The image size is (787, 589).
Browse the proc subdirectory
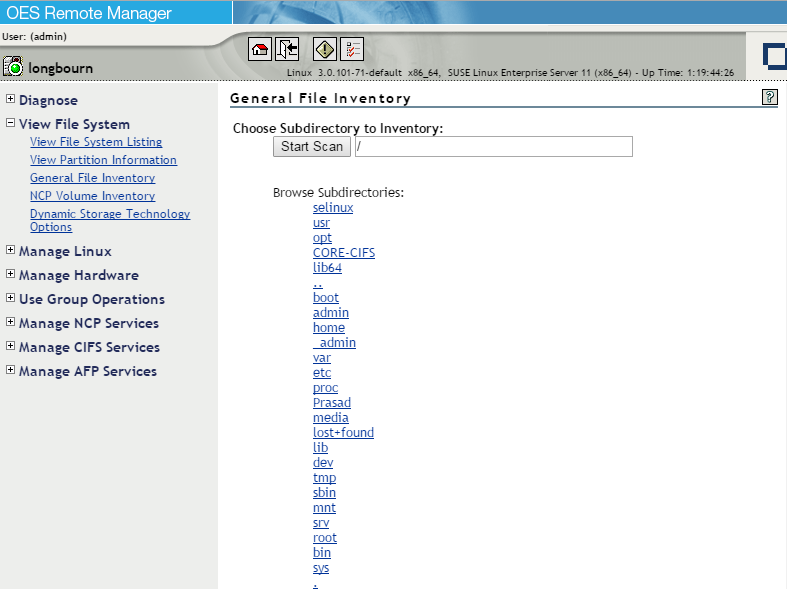[326, 388]
